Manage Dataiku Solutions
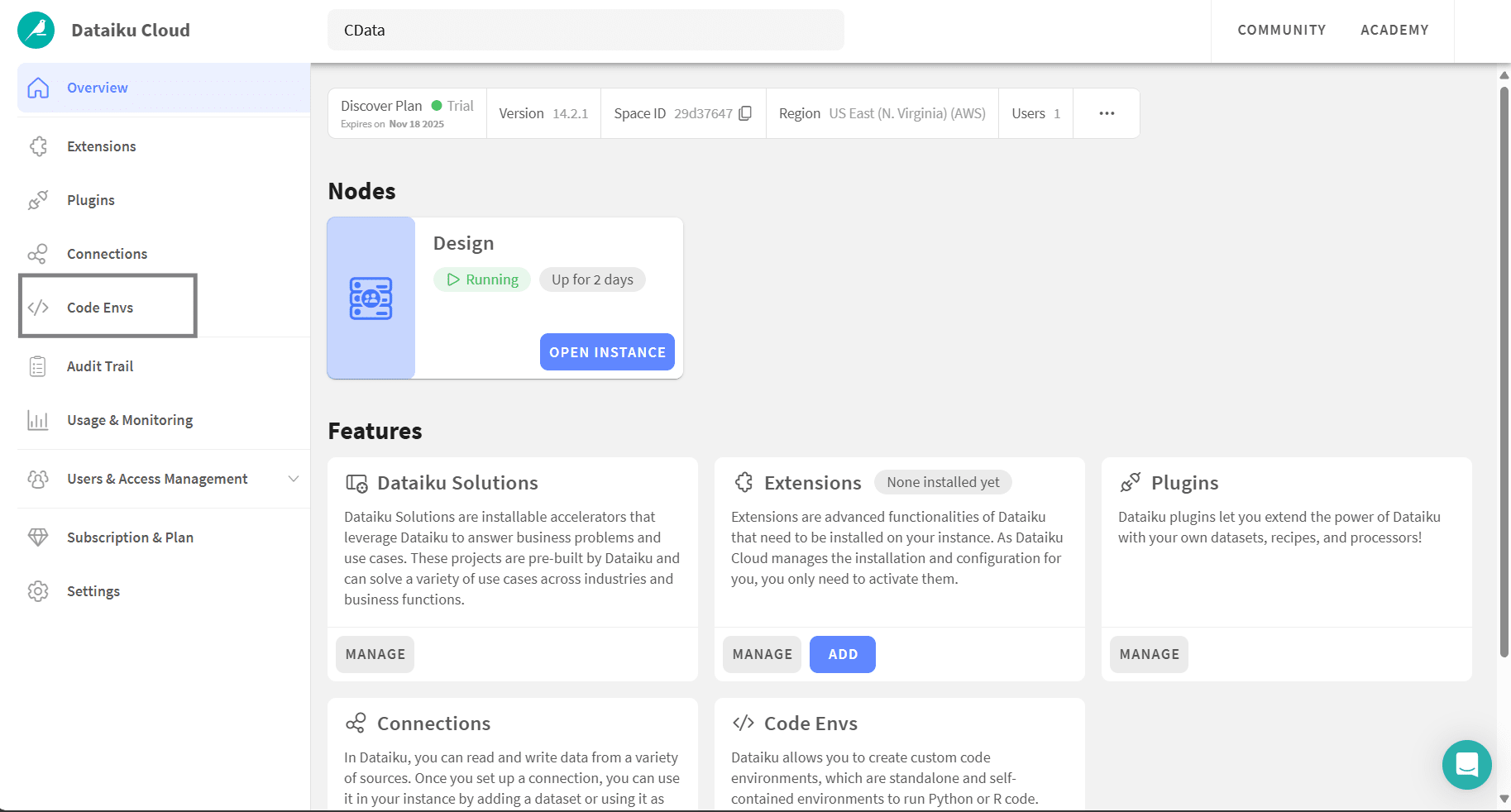The width and height of the screenshot is (1511, 812). [x=375, y=654]
